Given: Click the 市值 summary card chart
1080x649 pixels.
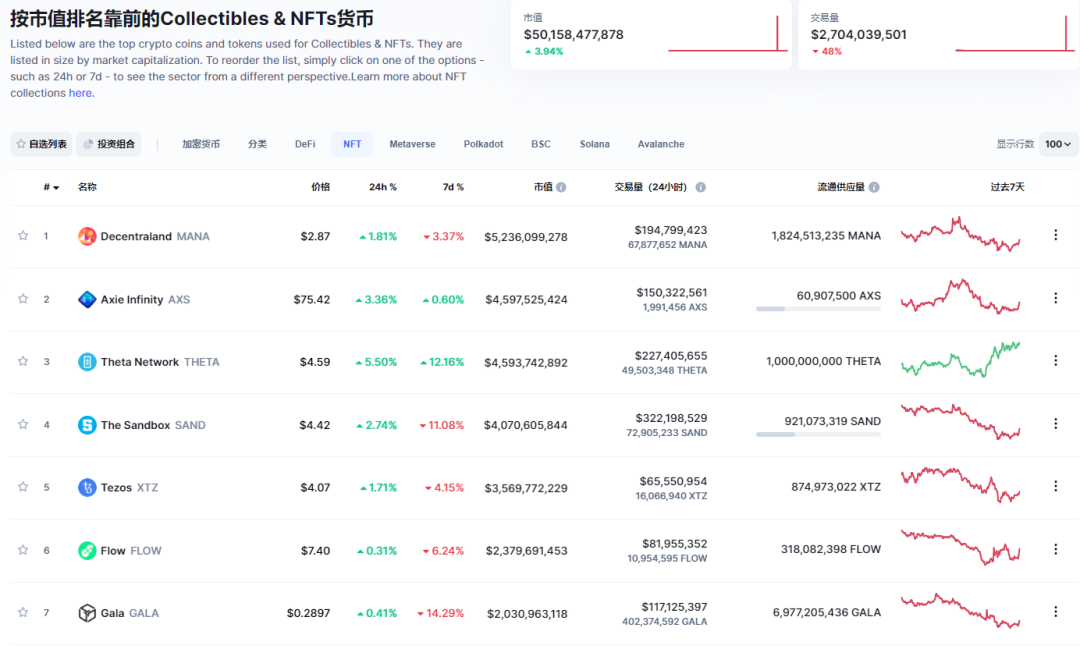Looking at the screenshot, I should click(727, 34).
